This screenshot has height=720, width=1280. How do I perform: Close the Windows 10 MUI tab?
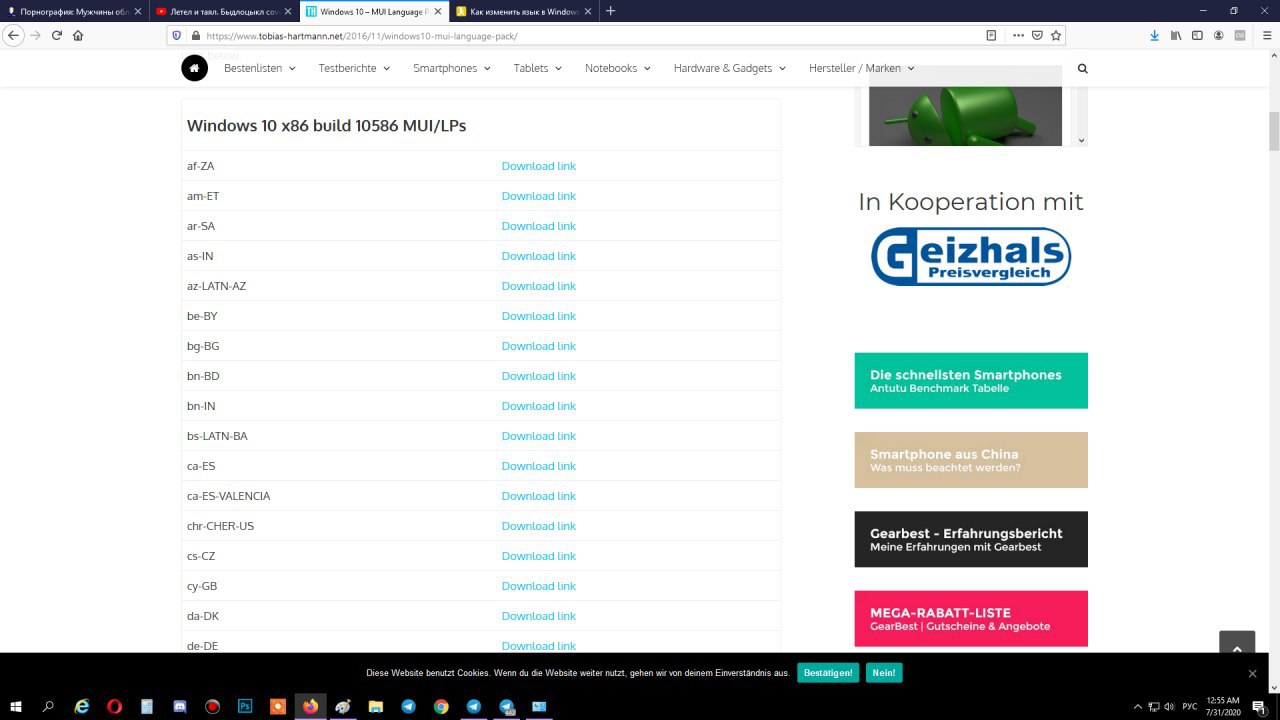click(x=437, y=11)
